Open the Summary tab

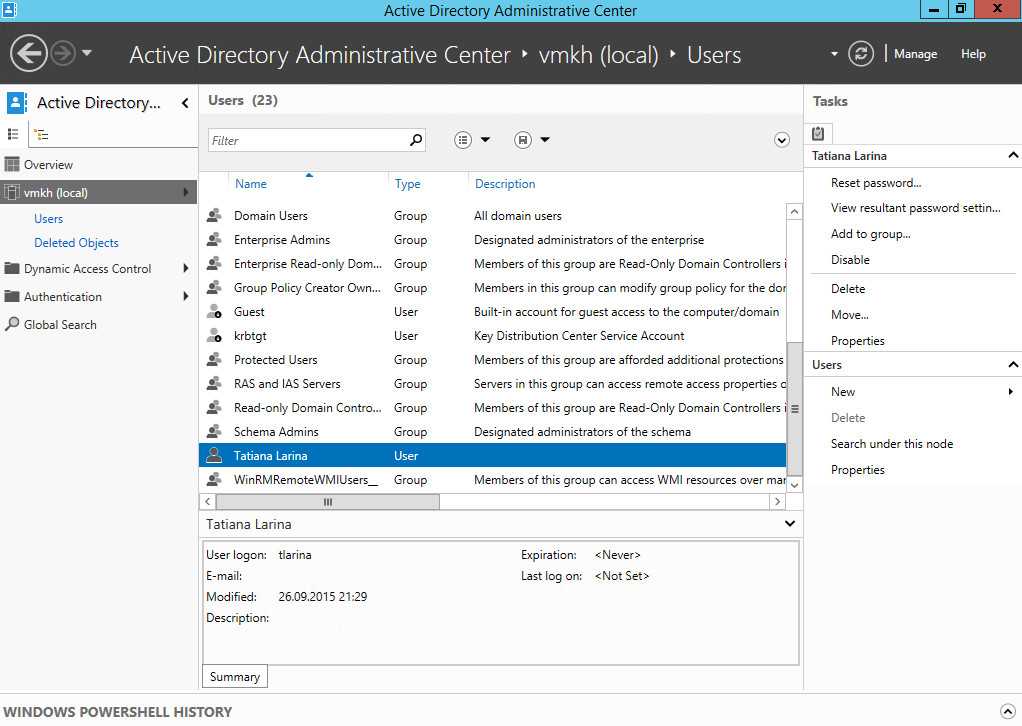coord(235,676)
